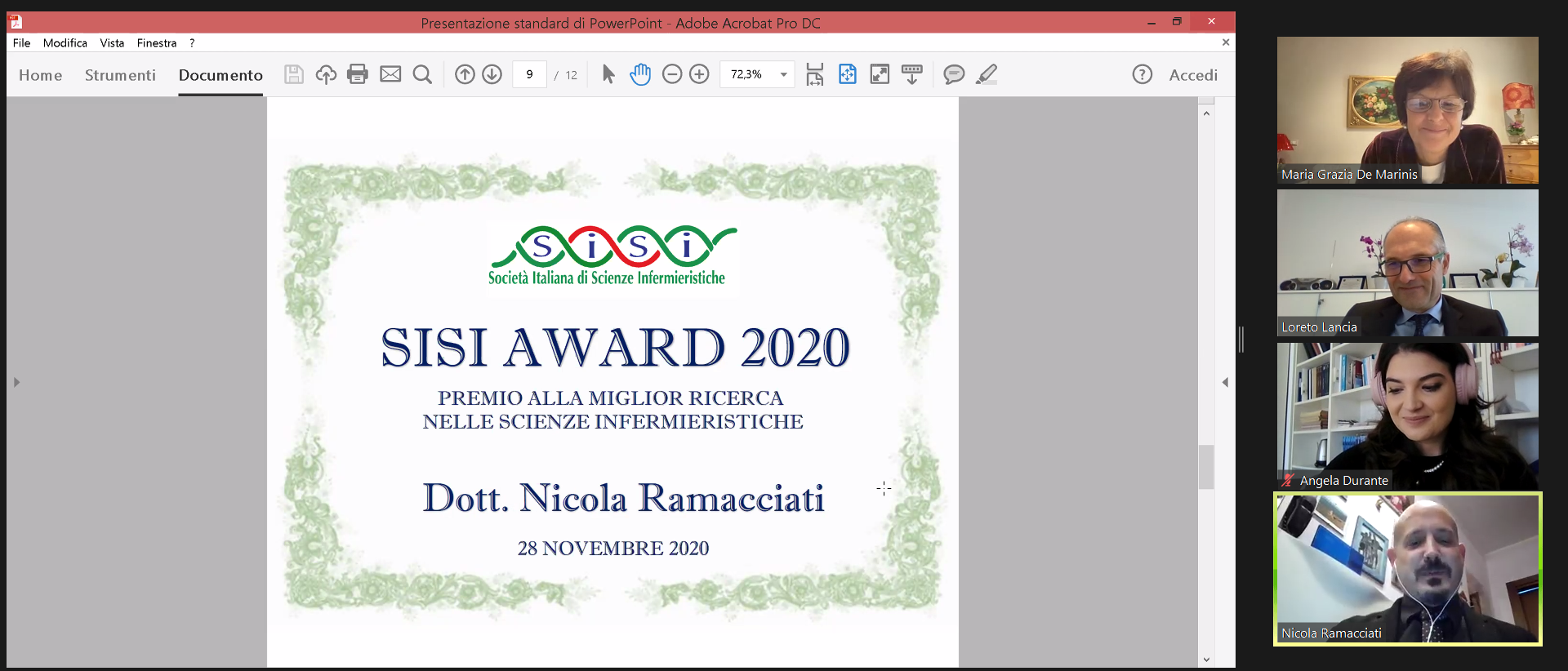Select Loreto Lancia video tile
Image resolution: width=1568 pixels, height=671 pixels.
(x=1408, y=263)
